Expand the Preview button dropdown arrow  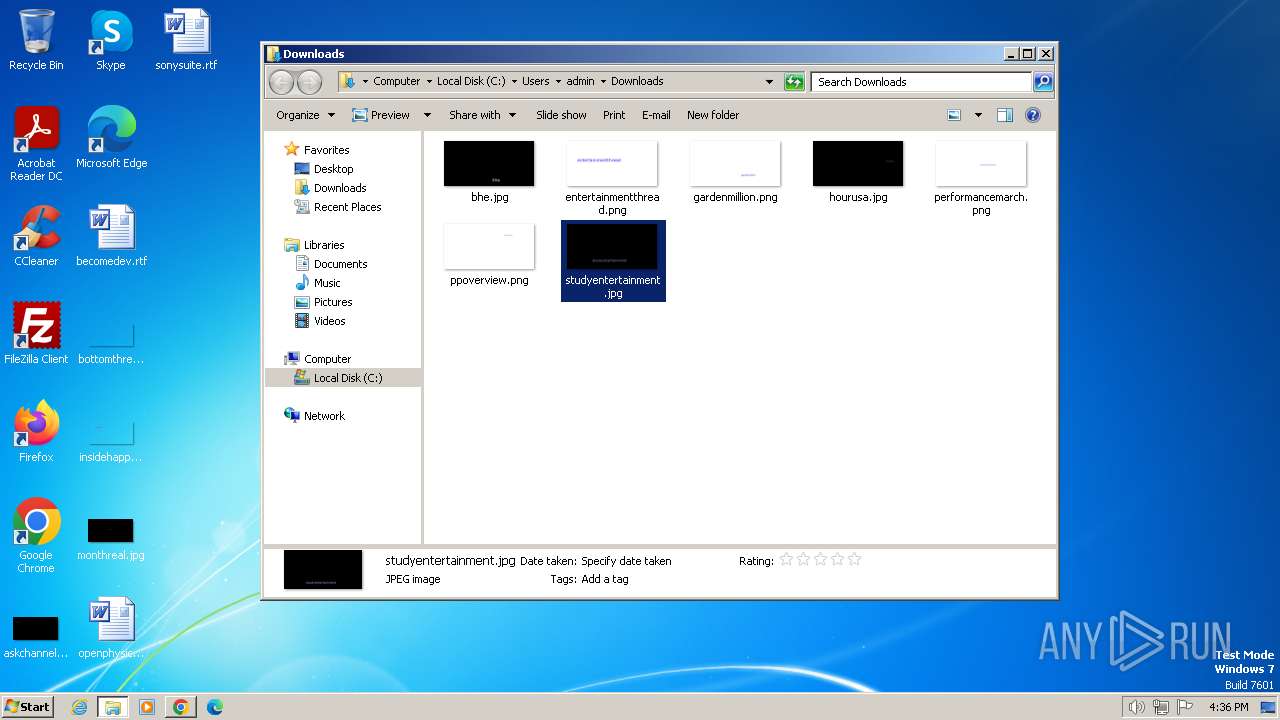tap(427, 115)
